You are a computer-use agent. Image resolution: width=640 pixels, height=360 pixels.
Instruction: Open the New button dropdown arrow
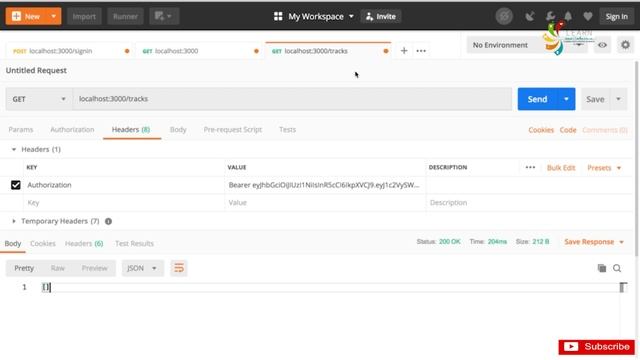pyautogui.click(x=54, y=16)
